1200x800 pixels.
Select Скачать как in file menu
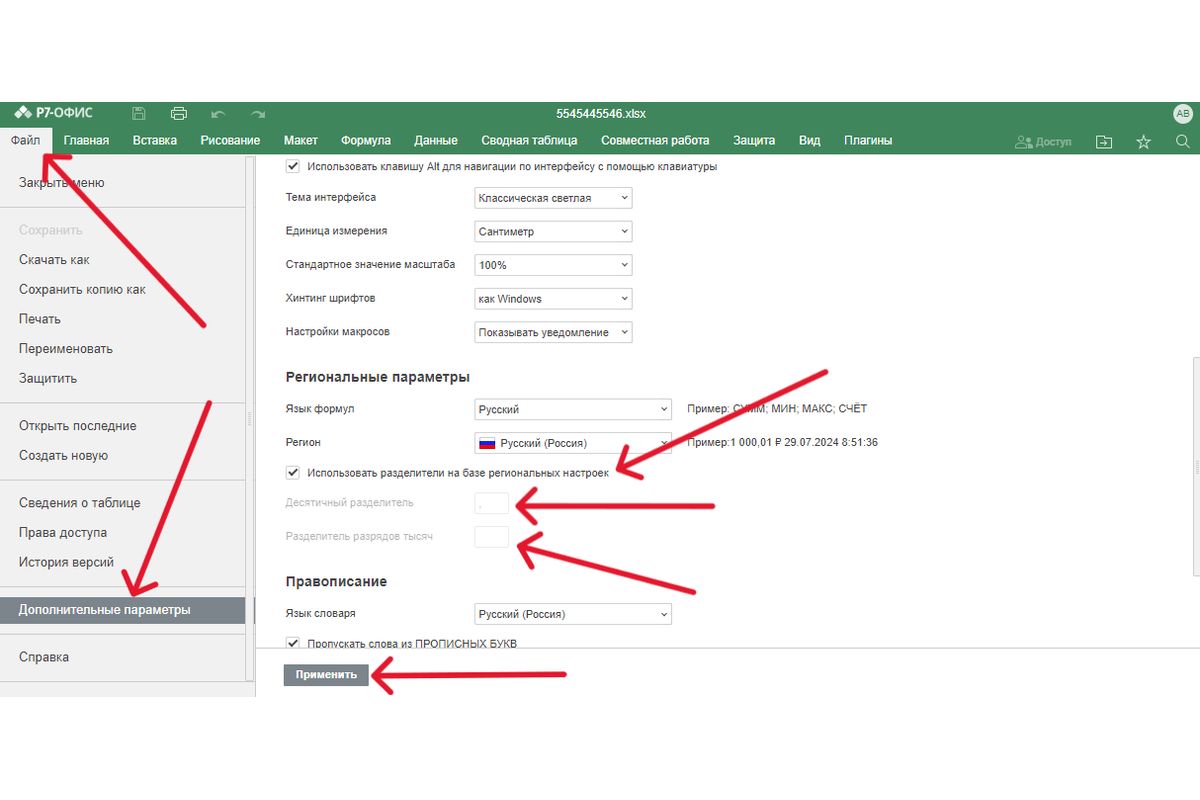[54, 260]
